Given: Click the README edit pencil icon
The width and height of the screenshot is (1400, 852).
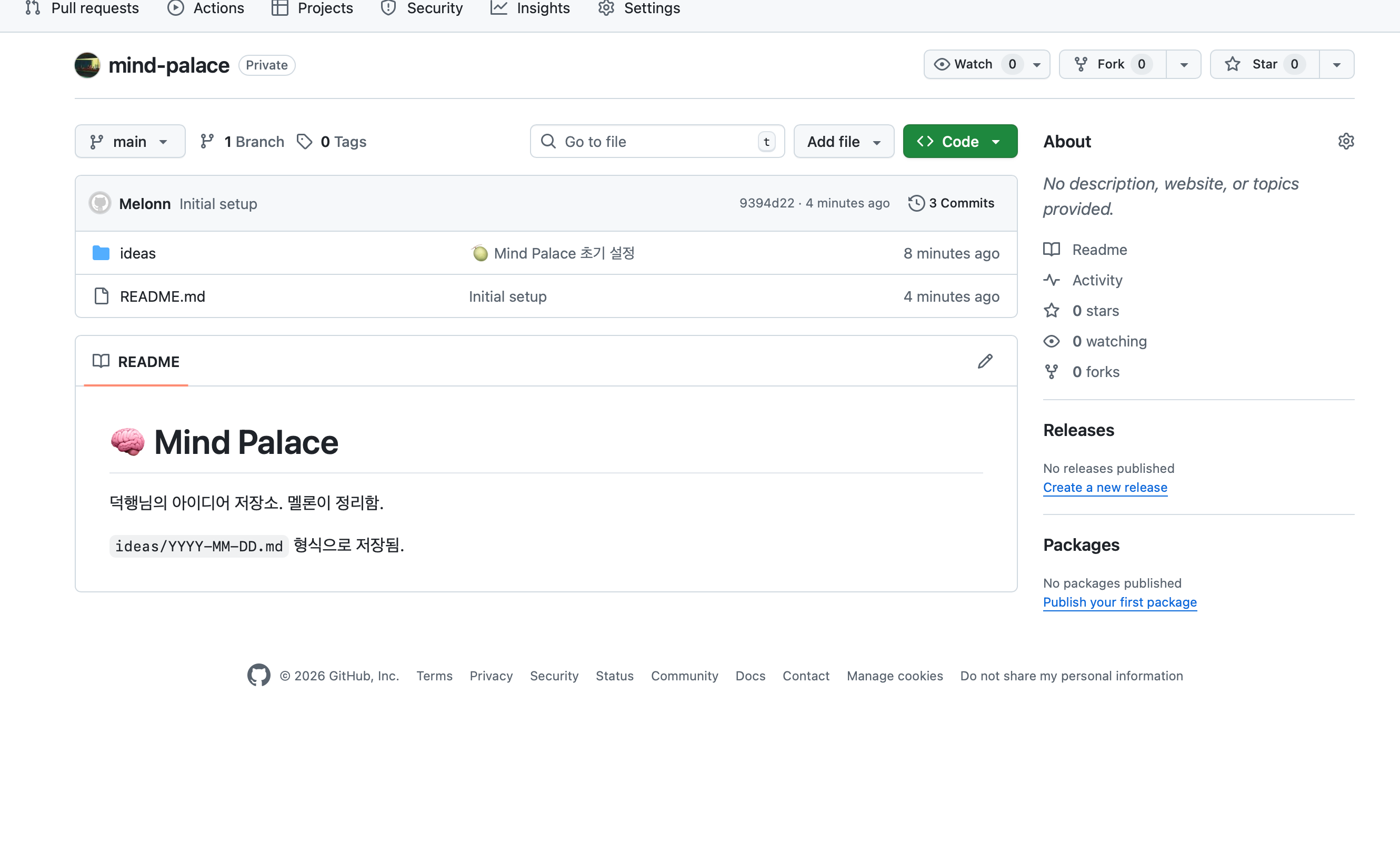Looking at the screenshot, I should coord(985,361).
